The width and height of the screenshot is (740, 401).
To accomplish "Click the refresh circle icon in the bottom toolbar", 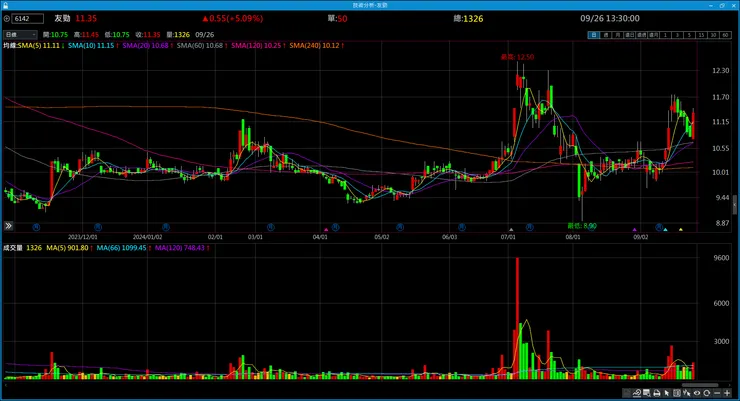I will coord(706,393).
